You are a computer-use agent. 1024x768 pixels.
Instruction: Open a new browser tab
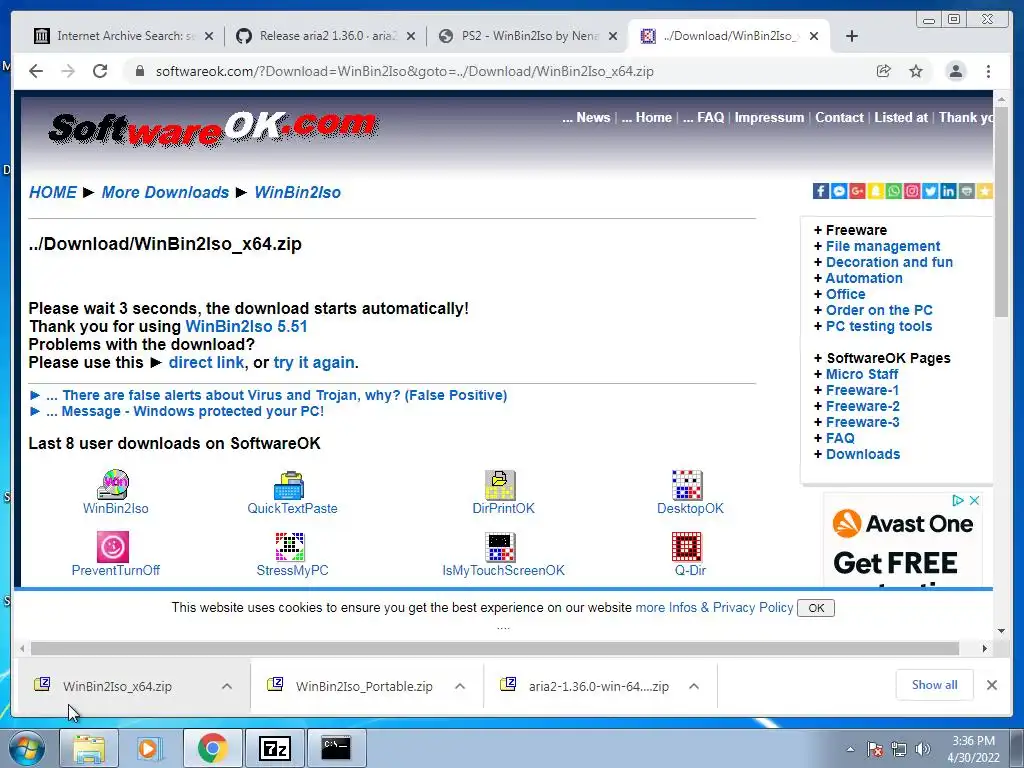coord(852,36)
